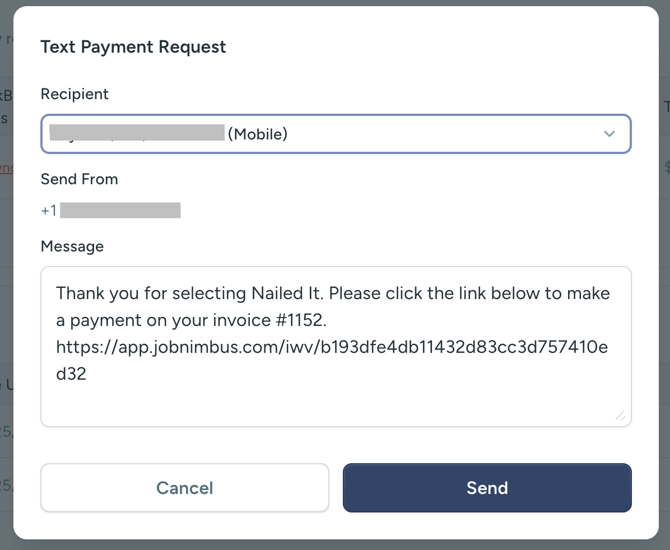Expand the Recipient dropdown chevron
The width and height of the screenshot is (670, 550).
[x=609, y=134]
